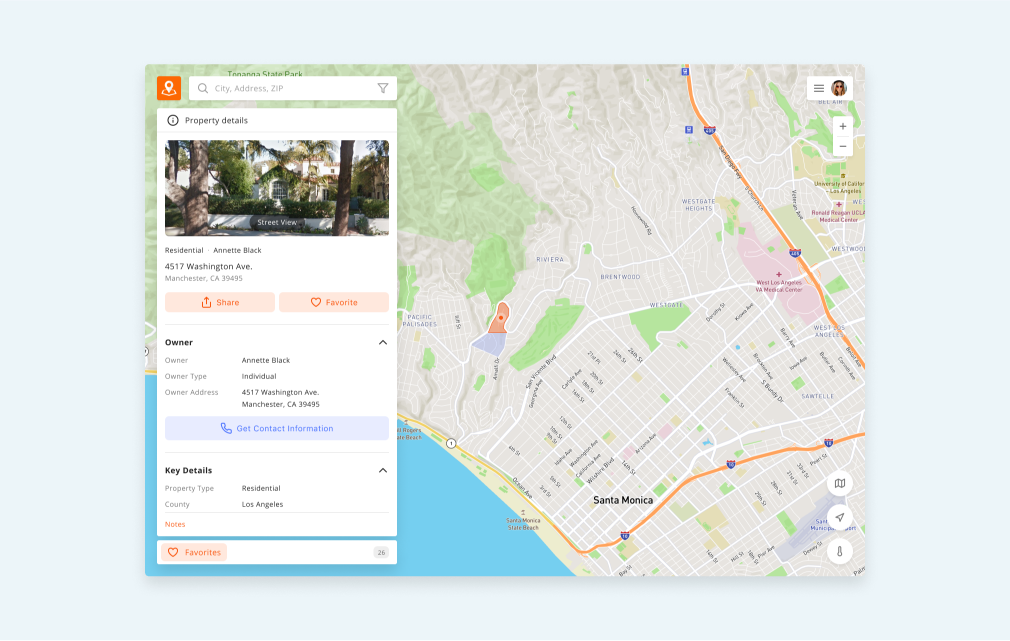This screenshot has height=641, width=1010.
Task: Click Get Contact Information button
Action: click(x=277, y=428)
